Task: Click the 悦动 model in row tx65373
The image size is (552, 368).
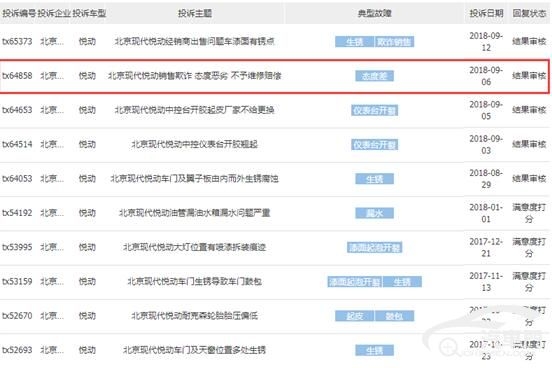Action: pos(87,42)
